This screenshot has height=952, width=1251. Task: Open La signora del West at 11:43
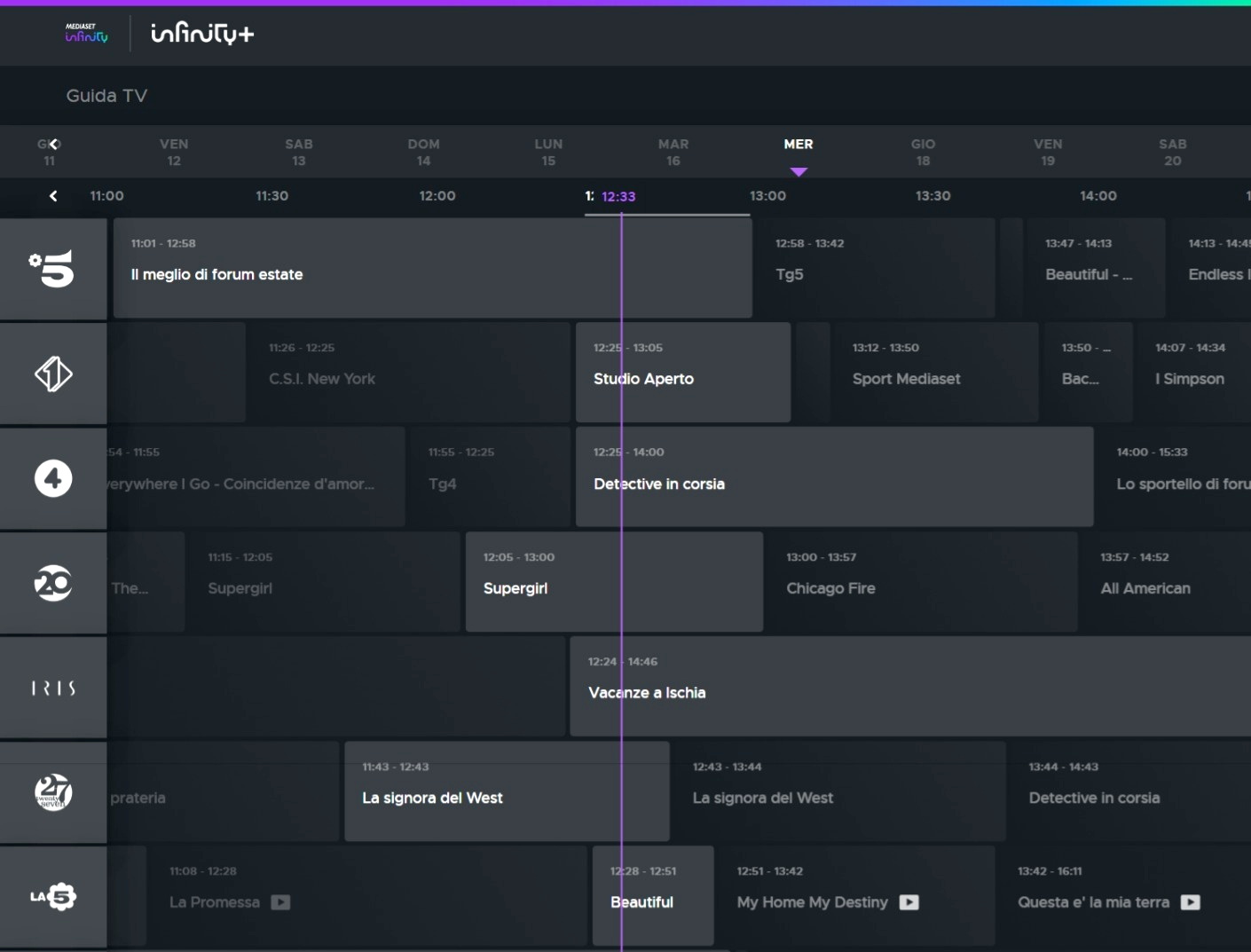(x=507, y=791)
